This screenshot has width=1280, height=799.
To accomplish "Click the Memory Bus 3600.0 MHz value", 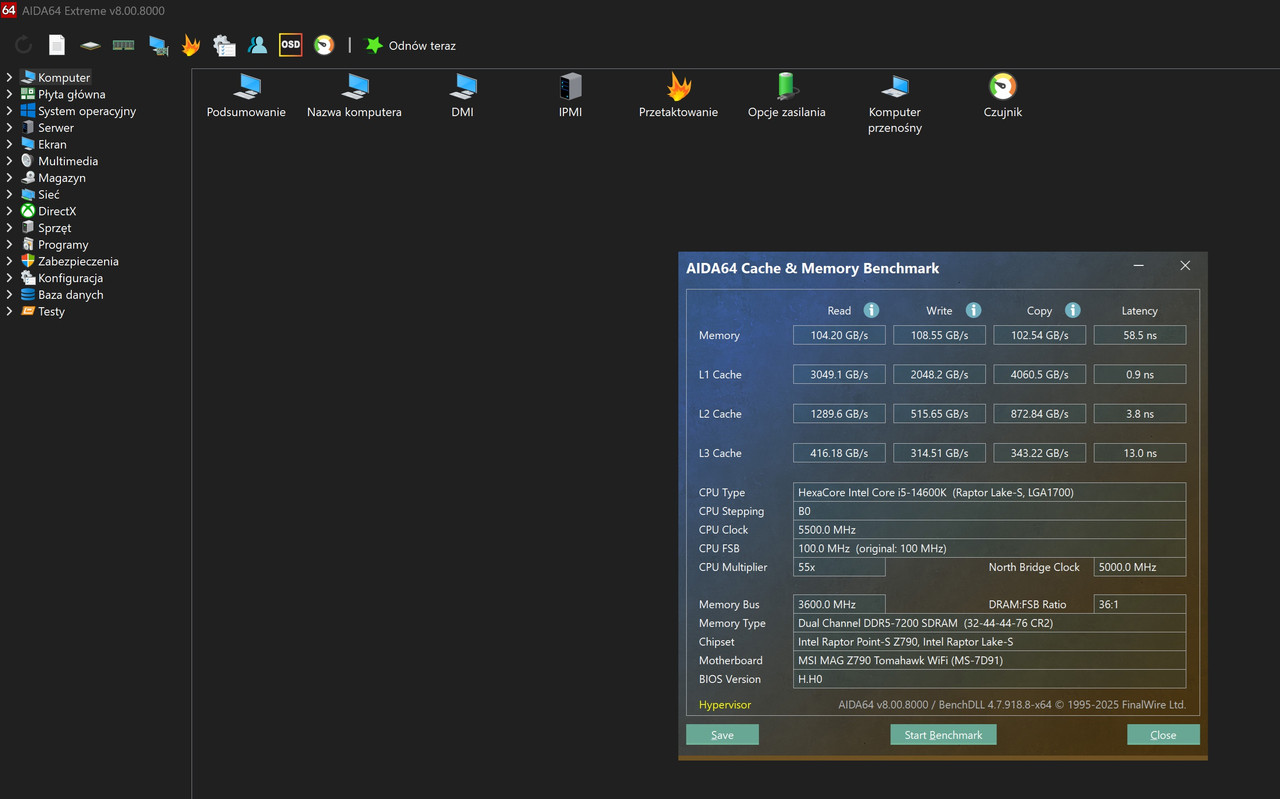I will 839,604.
